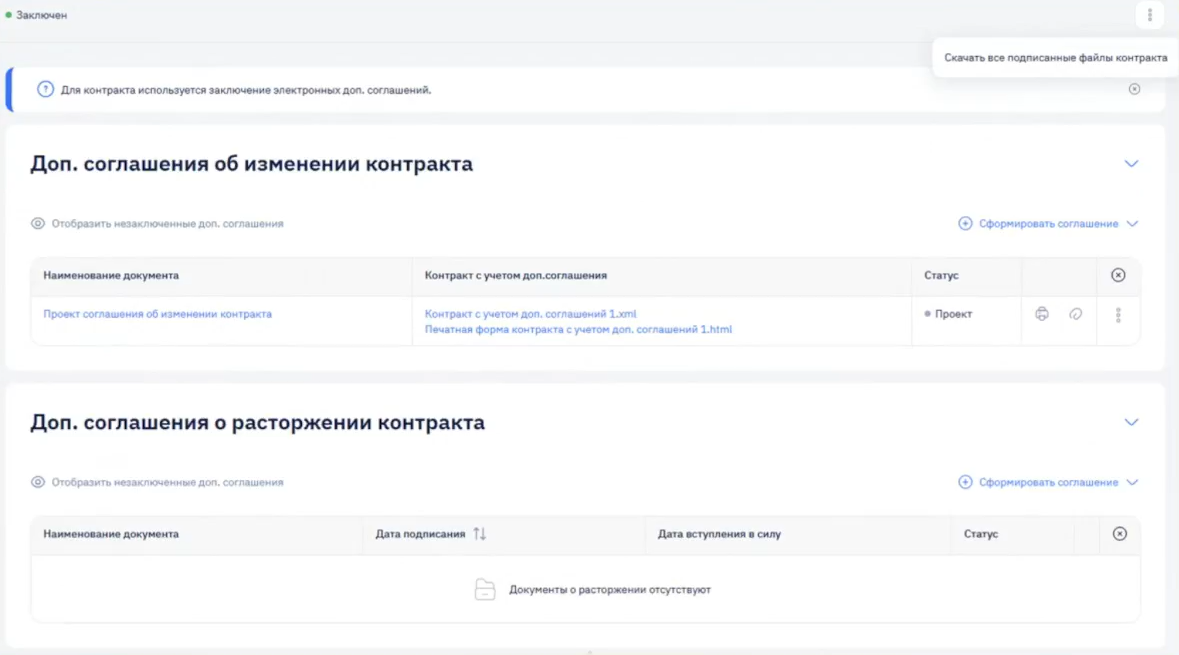Viewport: 1179px width, 655px height.
Task: Click 'Наименование документа' header in termination table
Action: click(111, 534)
